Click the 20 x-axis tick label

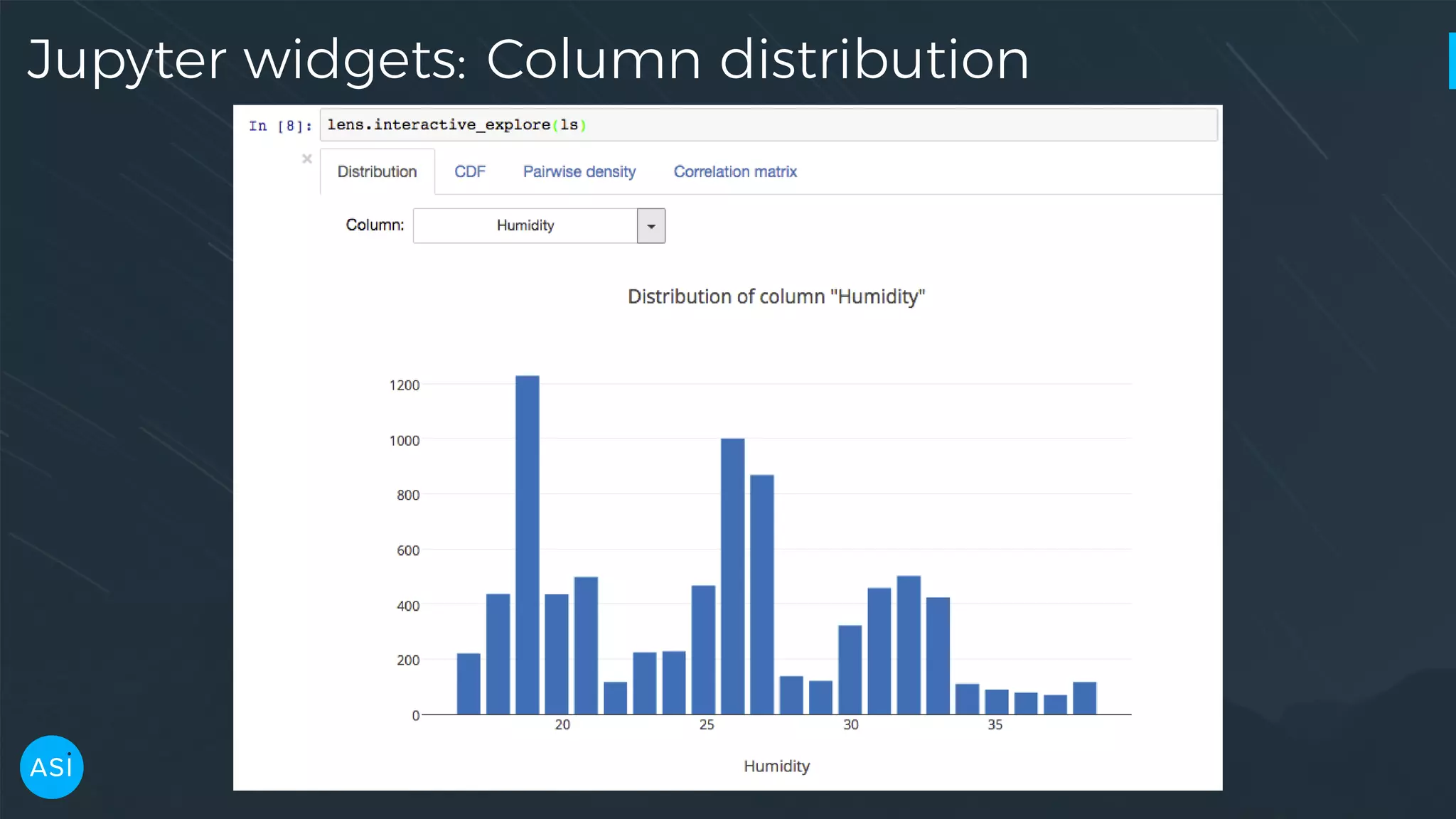562,724
